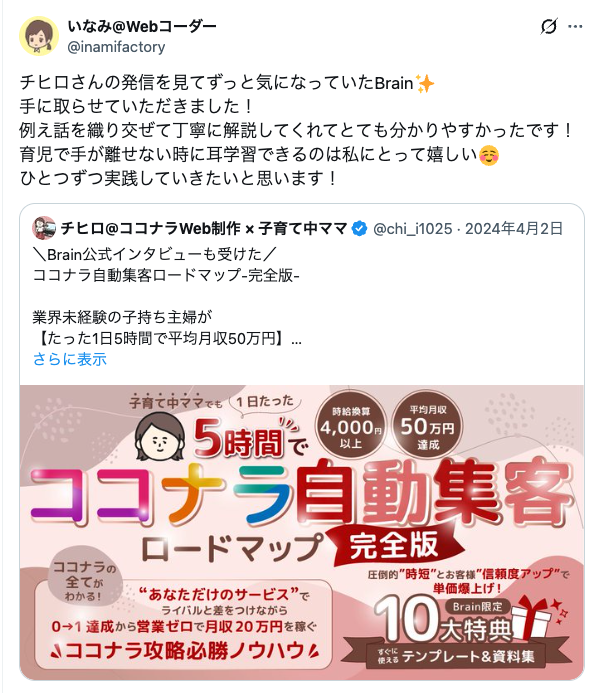Screen dimensions: 599x693
Task: Click the 2024年4月2日 date stamp
Action: [514, 228]
